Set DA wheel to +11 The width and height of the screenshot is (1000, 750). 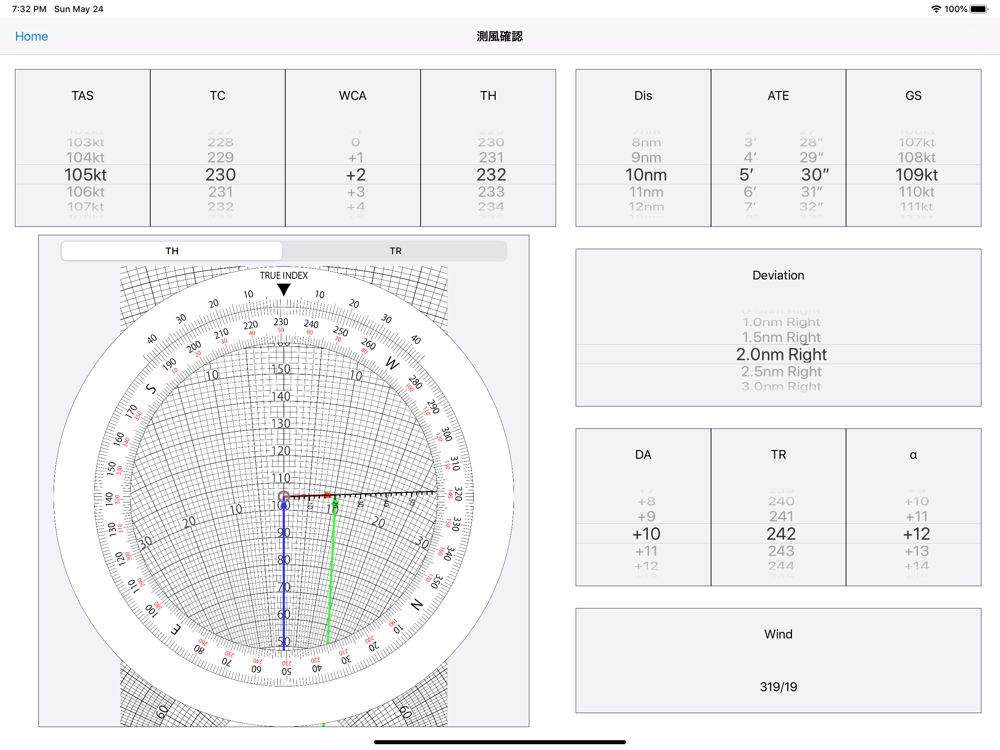point(646,551)
